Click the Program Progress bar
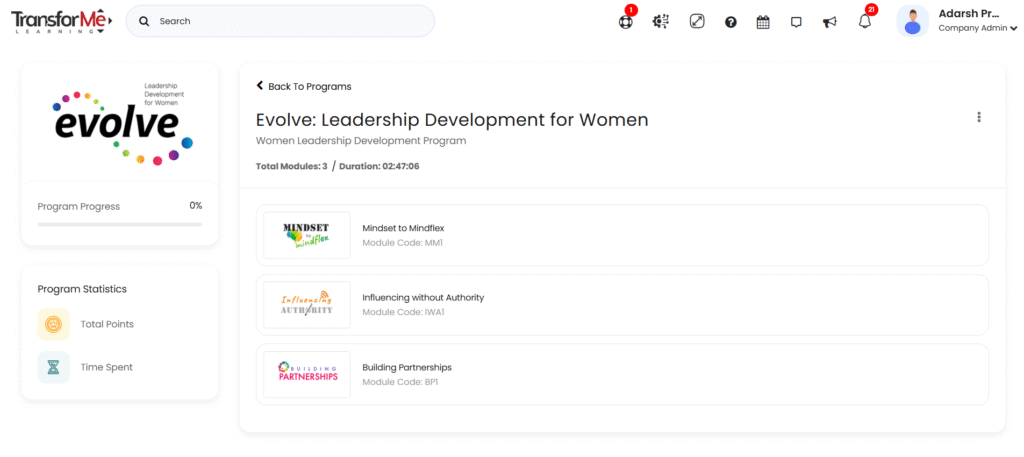This screenshot has width=1024, height=457. point(119,224)
